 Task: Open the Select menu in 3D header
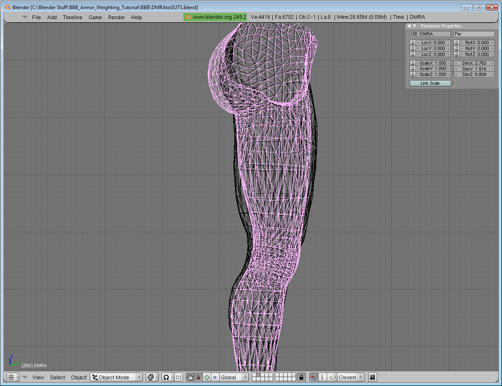(57, 377)
